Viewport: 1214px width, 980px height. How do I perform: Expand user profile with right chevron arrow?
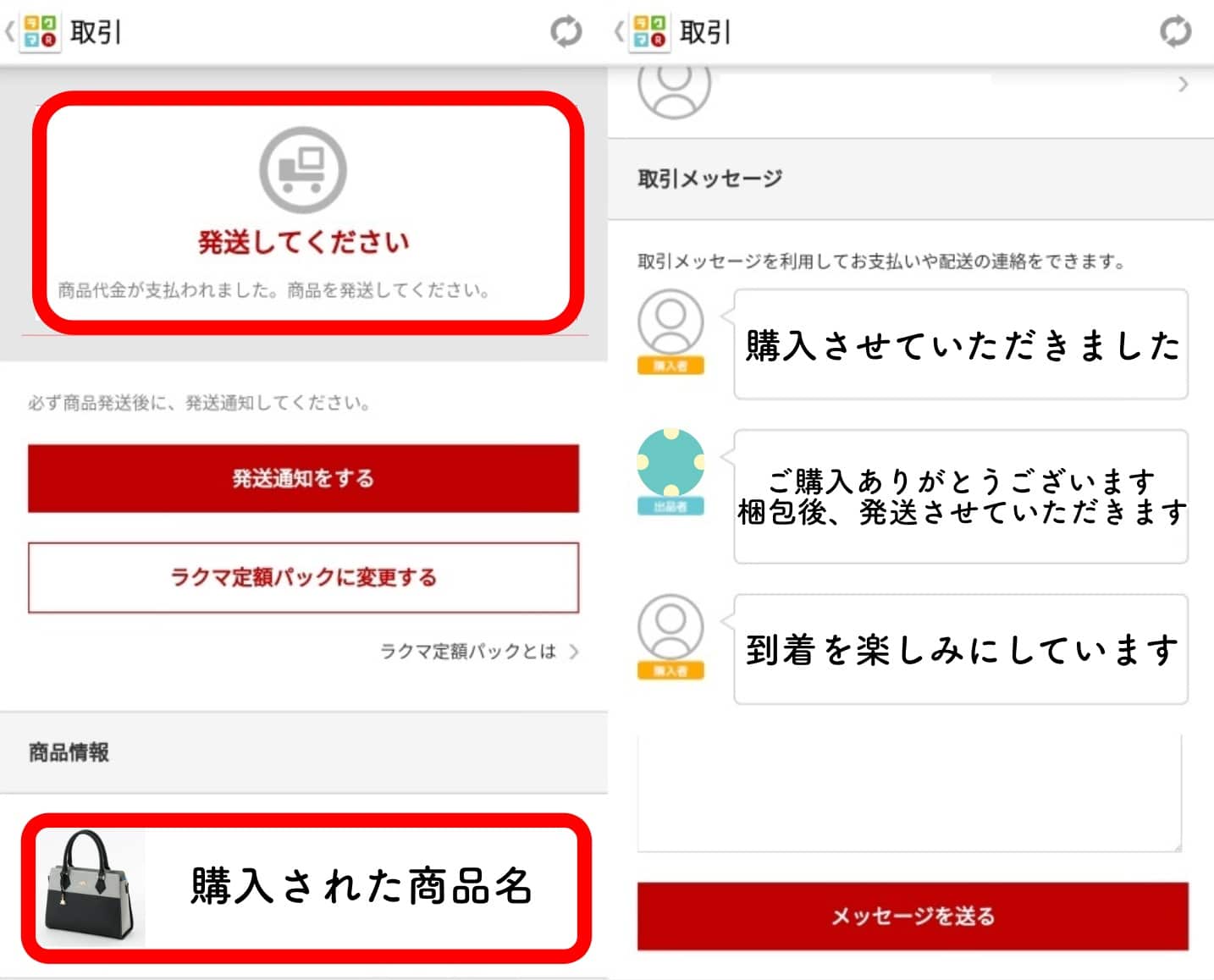(1183, 85)
